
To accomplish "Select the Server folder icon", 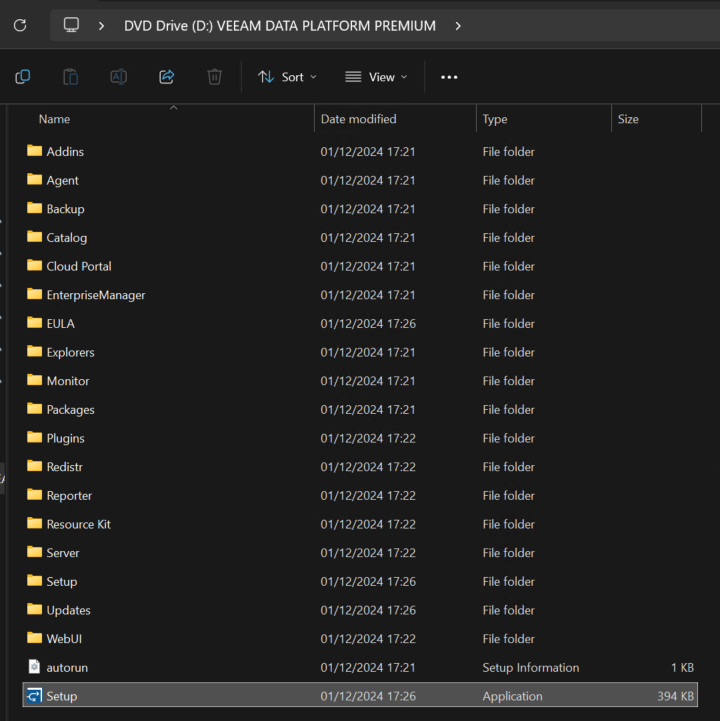I will click(x=34, y=552).
